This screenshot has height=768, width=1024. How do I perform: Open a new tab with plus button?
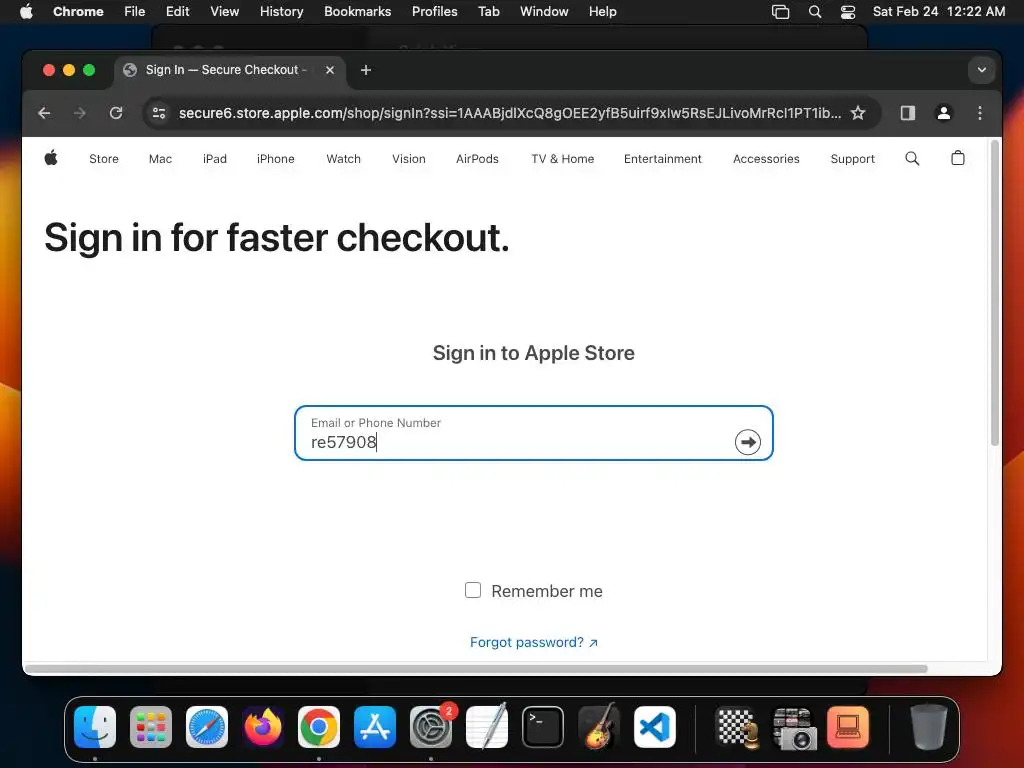pyautogui.click(x=366, y=70)
